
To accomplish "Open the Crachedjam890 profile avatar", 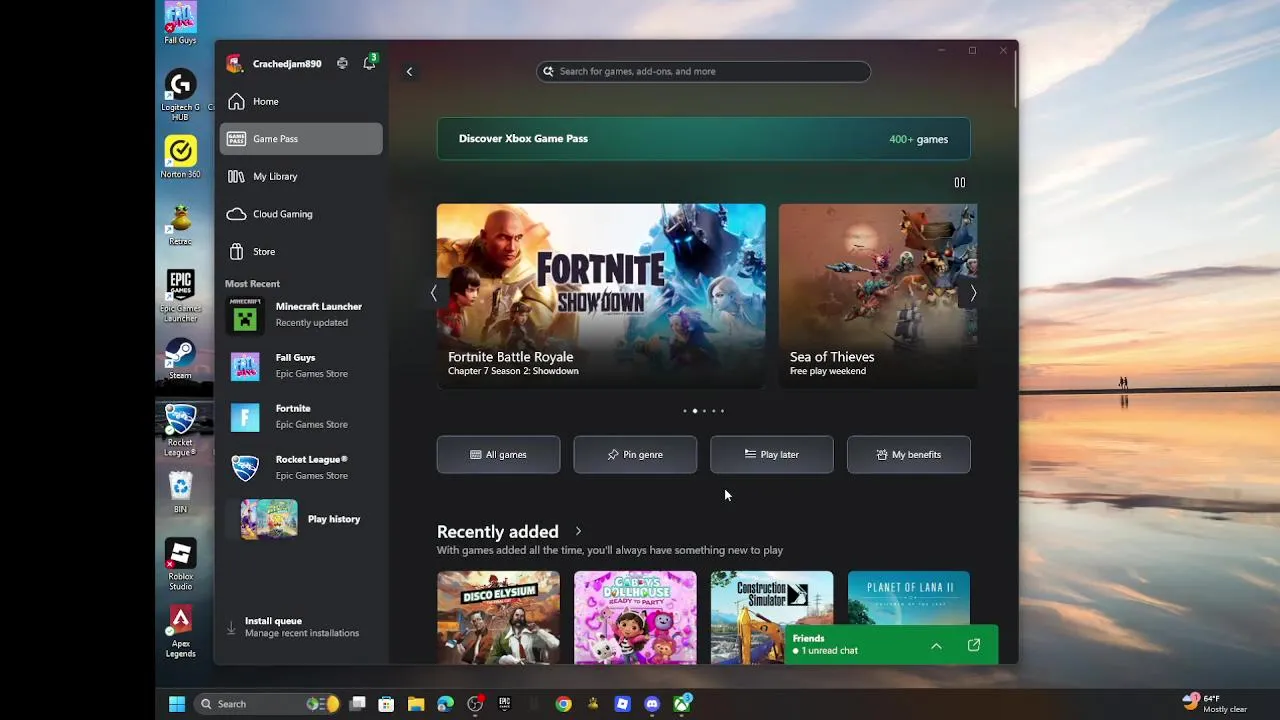I will 234,63.
